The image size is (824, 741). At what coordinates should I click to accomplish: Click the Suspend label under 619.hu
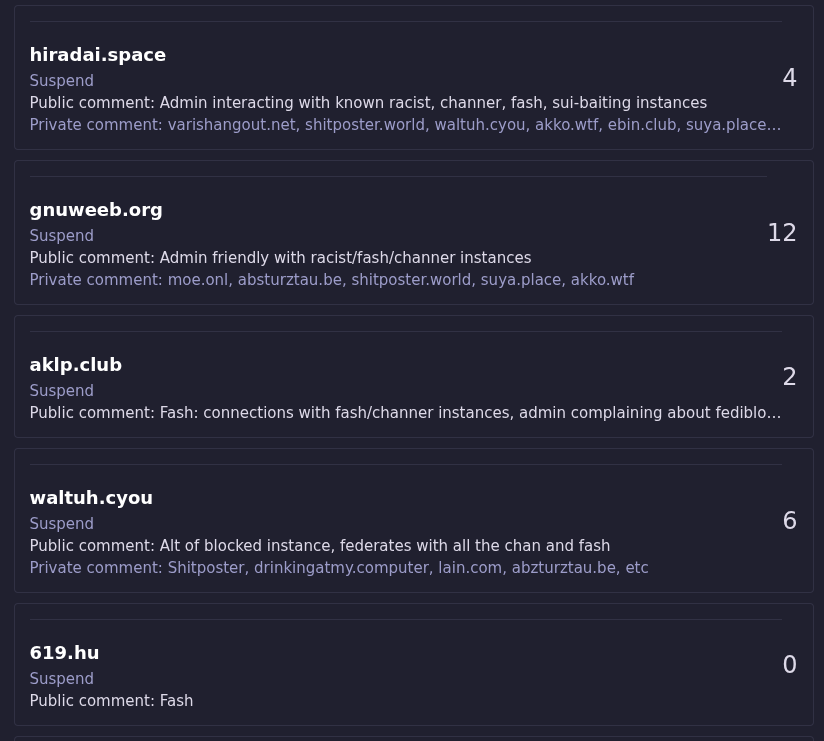[x=62, y=679]
